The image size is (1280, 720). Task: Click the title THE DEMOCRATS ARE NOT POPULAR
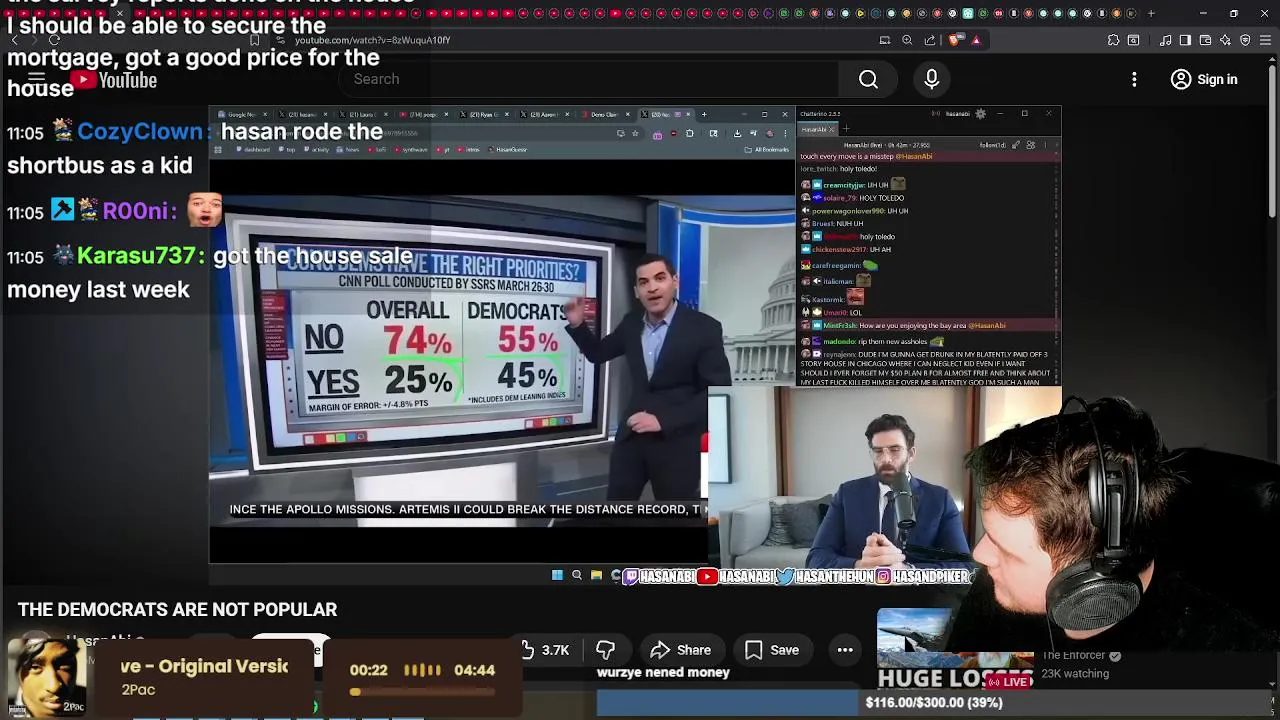tap(177, 609)
